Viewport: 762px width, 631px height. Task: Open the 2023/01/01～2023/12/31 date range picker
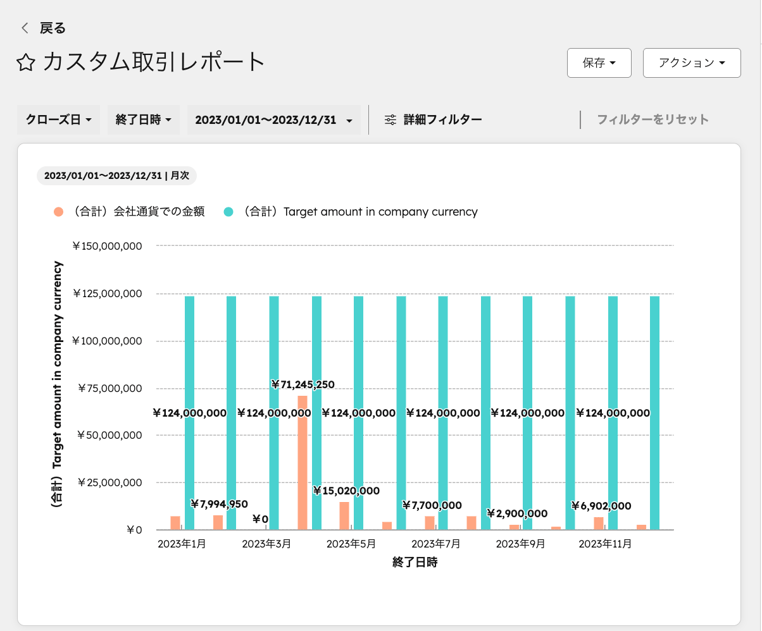[273, 120]
